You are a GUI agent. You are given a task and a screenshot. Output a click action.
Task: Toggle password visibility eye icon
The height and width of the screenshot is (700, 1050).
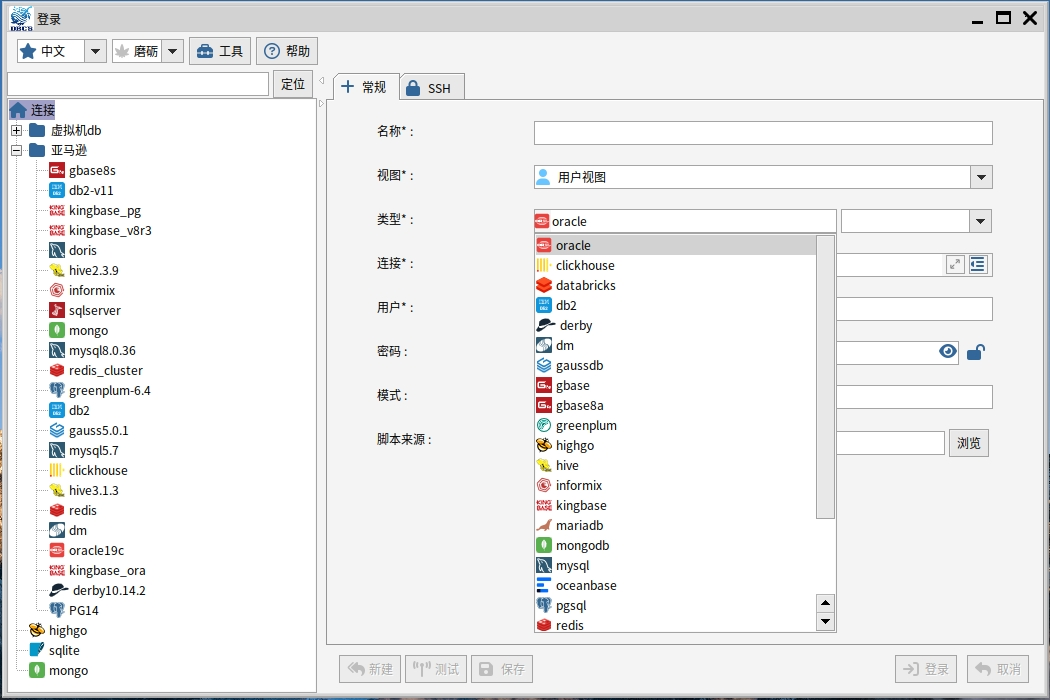click(948, 352)
